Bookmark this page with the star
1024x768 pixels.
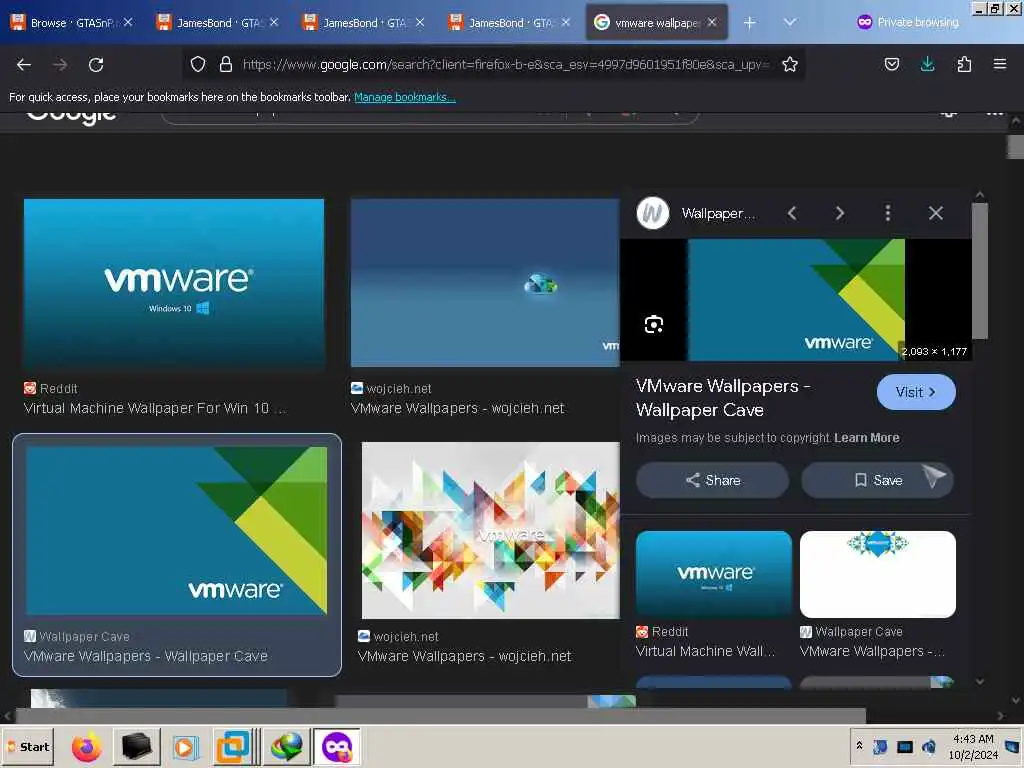click(790, 64)
